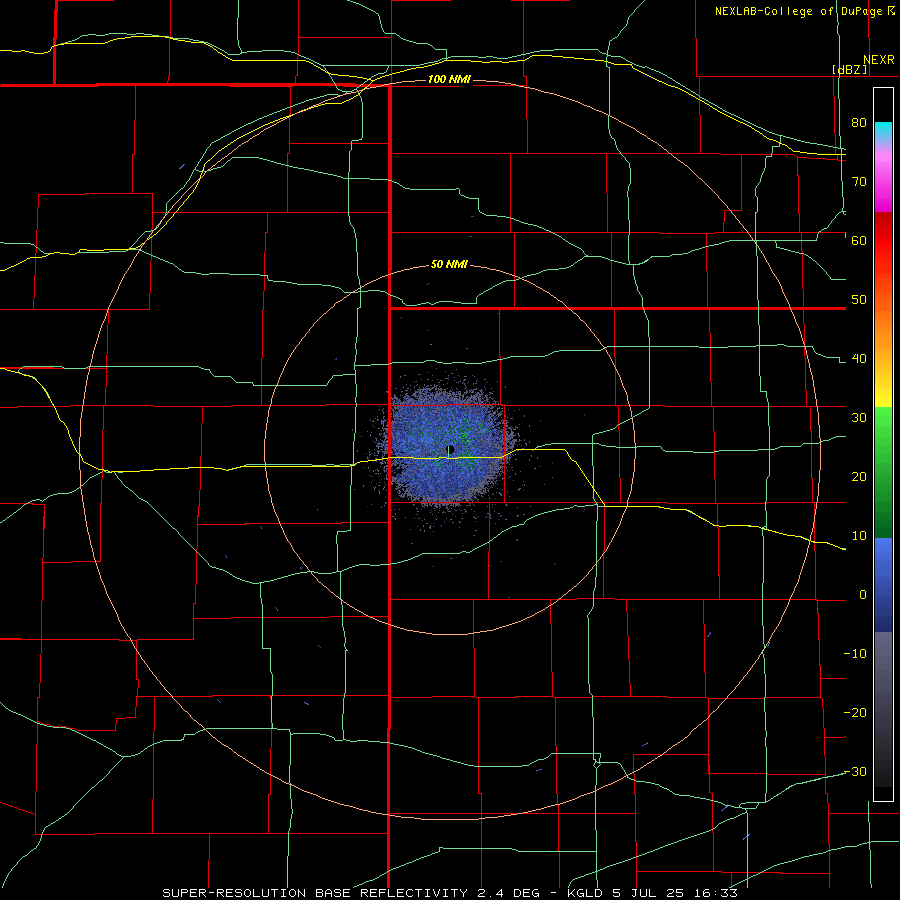Click the -10 value on the dBZ scale
900x900 pixels.
tap(855, 654)
